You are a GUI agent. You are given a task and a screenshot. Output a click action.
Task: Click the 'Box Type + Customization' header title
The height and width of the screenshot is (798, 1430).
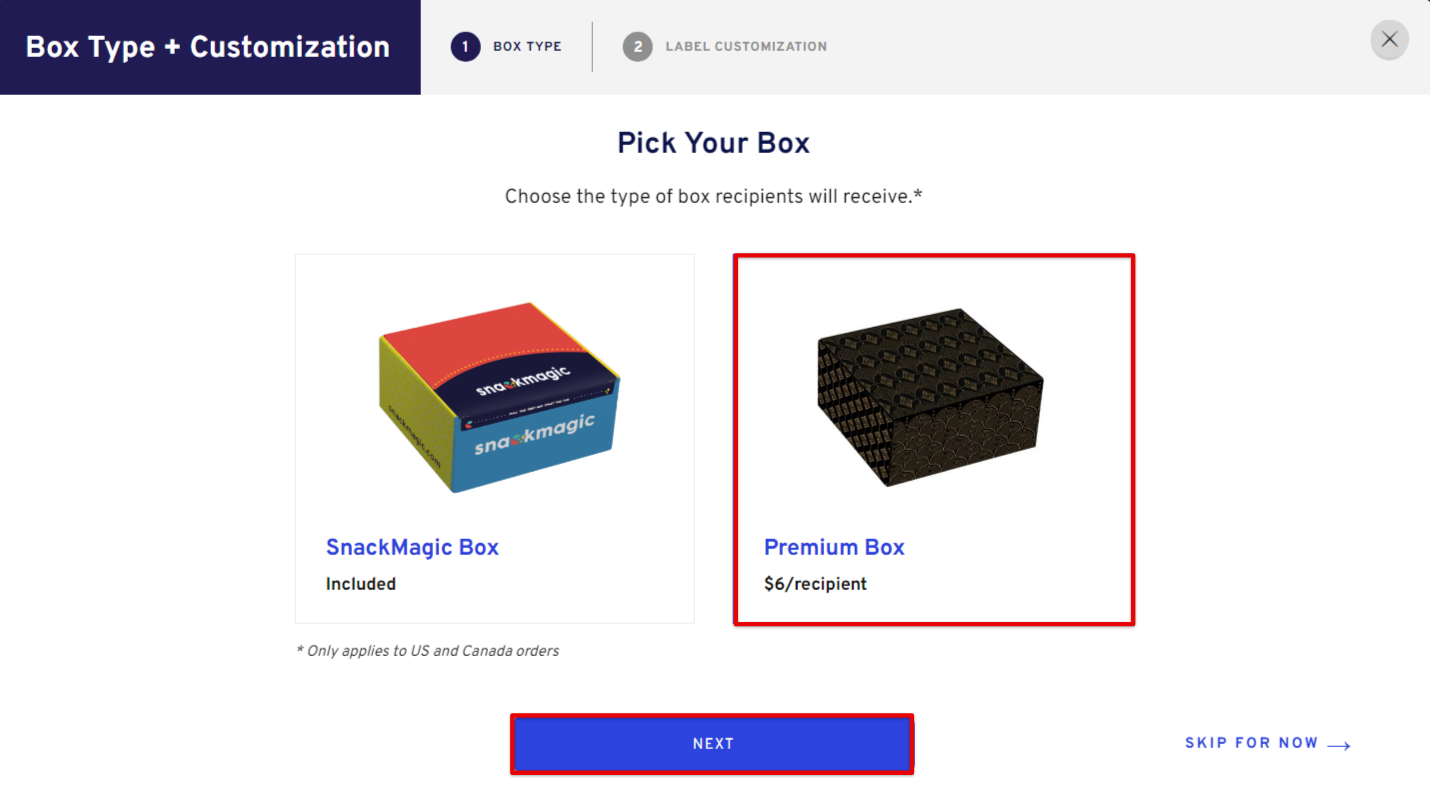coord(208,47)
